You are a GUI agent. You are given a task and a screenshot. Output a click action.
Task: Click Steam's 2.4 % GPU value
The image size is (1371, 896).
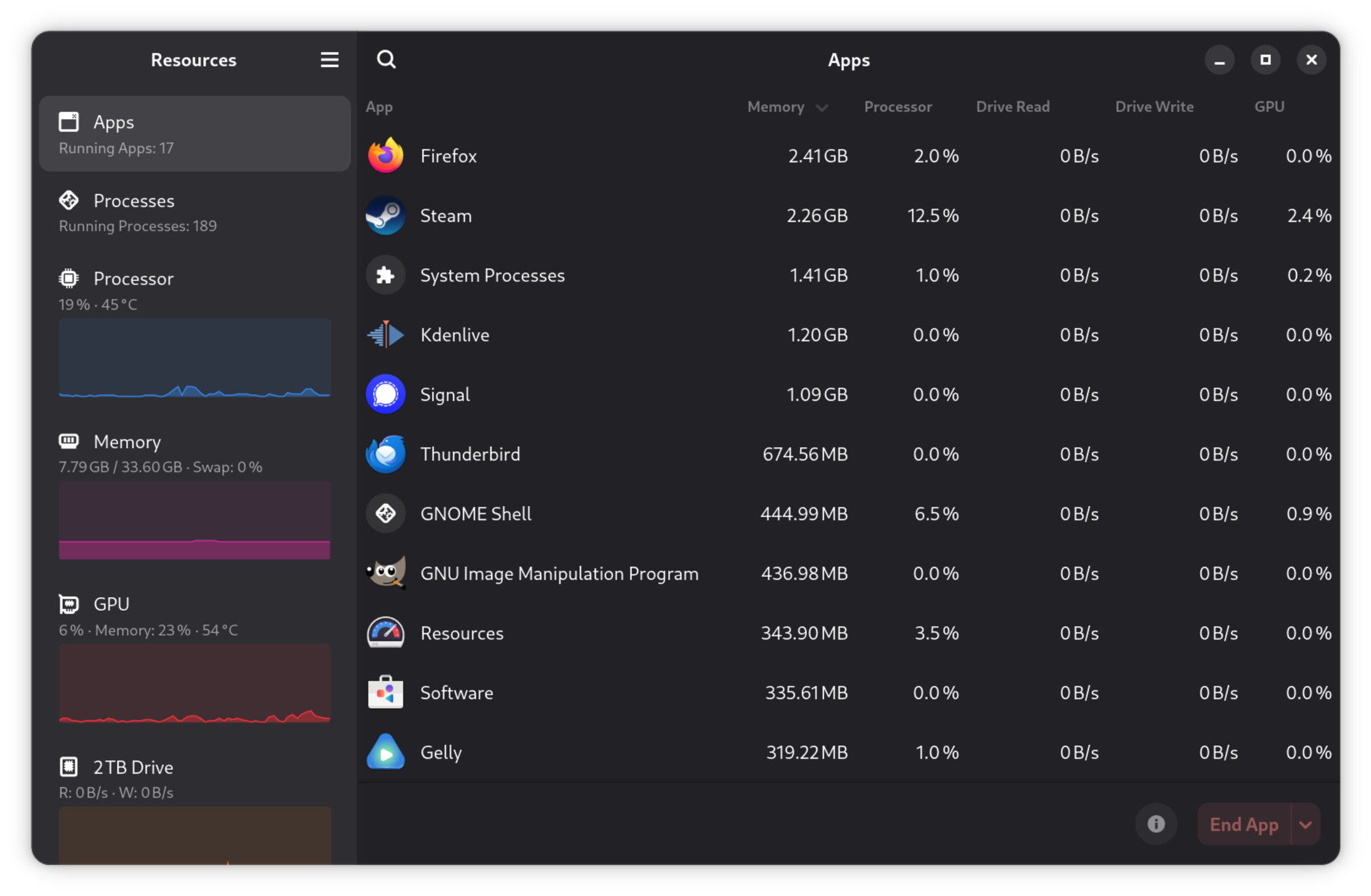[x=1309, y=215]
